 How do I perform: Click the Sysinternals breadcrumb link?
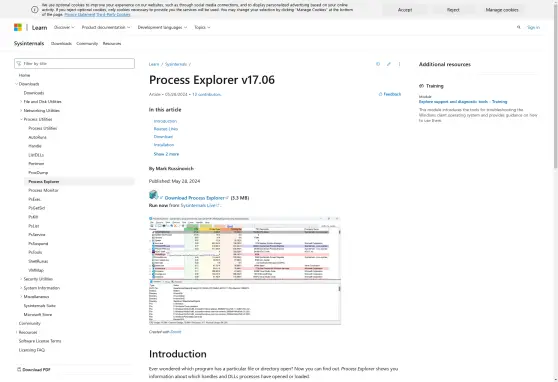tap(176, 64)
